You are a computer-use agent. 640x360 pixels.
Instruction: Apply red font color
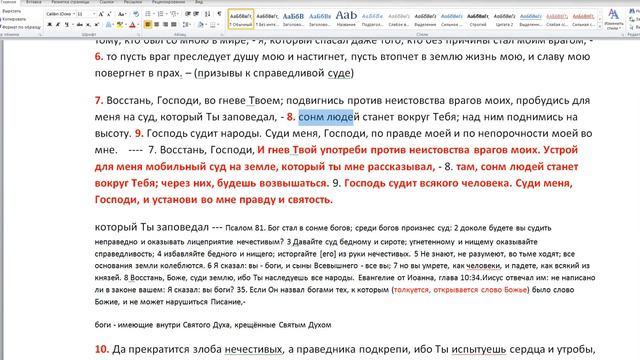point(132,24)
